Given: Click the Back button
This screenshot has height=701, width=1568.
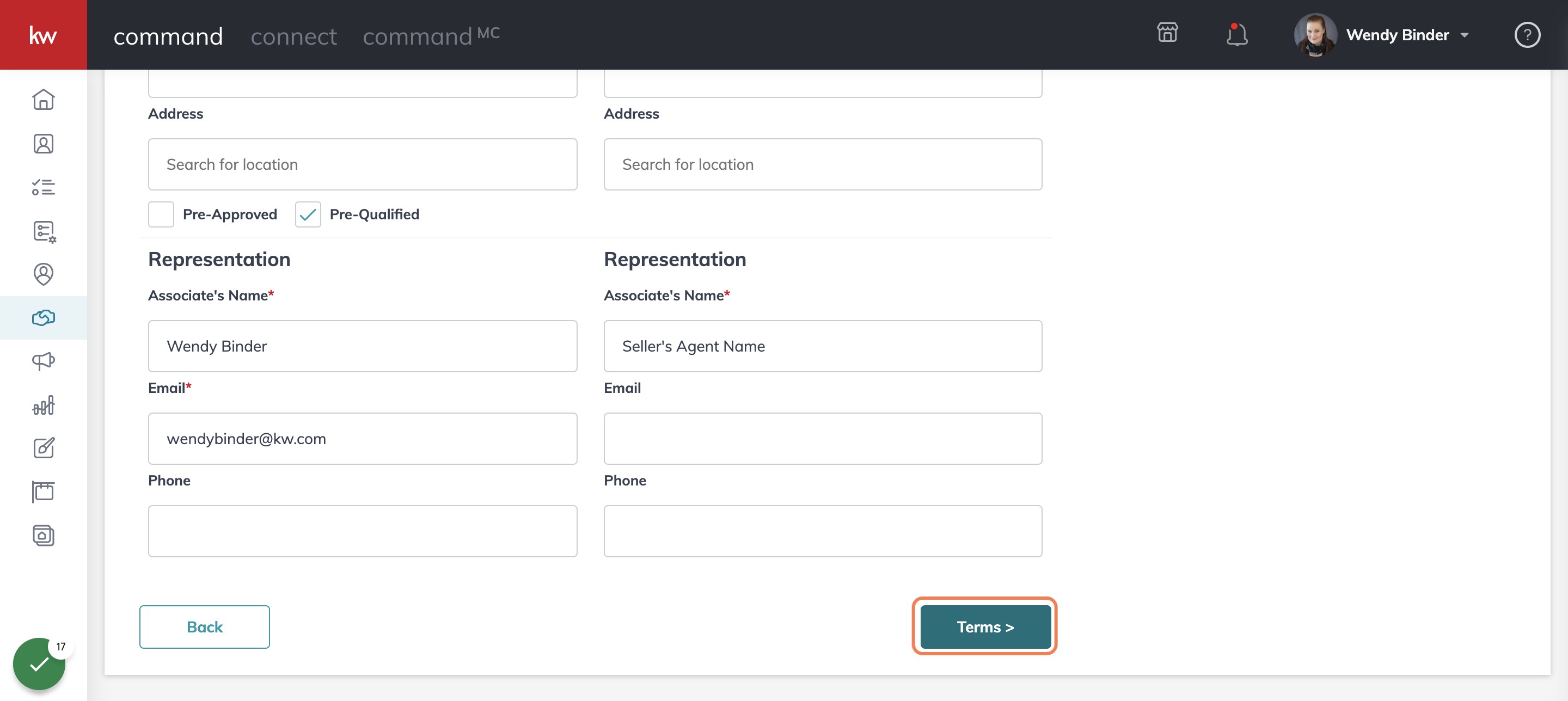Looking at the screenshot, I should pyautogui.click(x=205, y=627).
